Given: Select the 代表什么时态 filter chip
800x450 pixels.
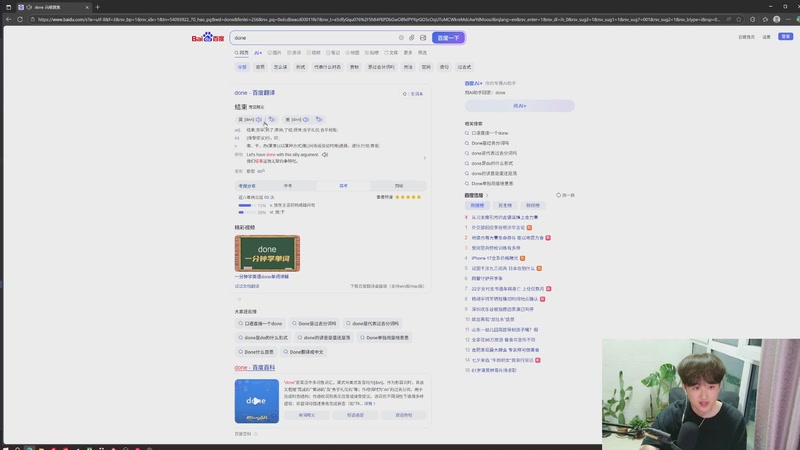Looking at the screenshot, I should pos(327,67).
